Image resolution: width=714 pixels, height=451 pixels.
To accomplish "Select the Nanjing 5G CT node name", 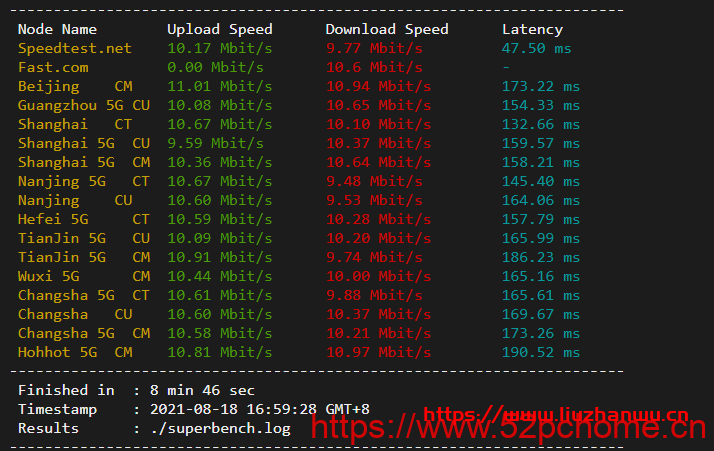I will 84,182.
